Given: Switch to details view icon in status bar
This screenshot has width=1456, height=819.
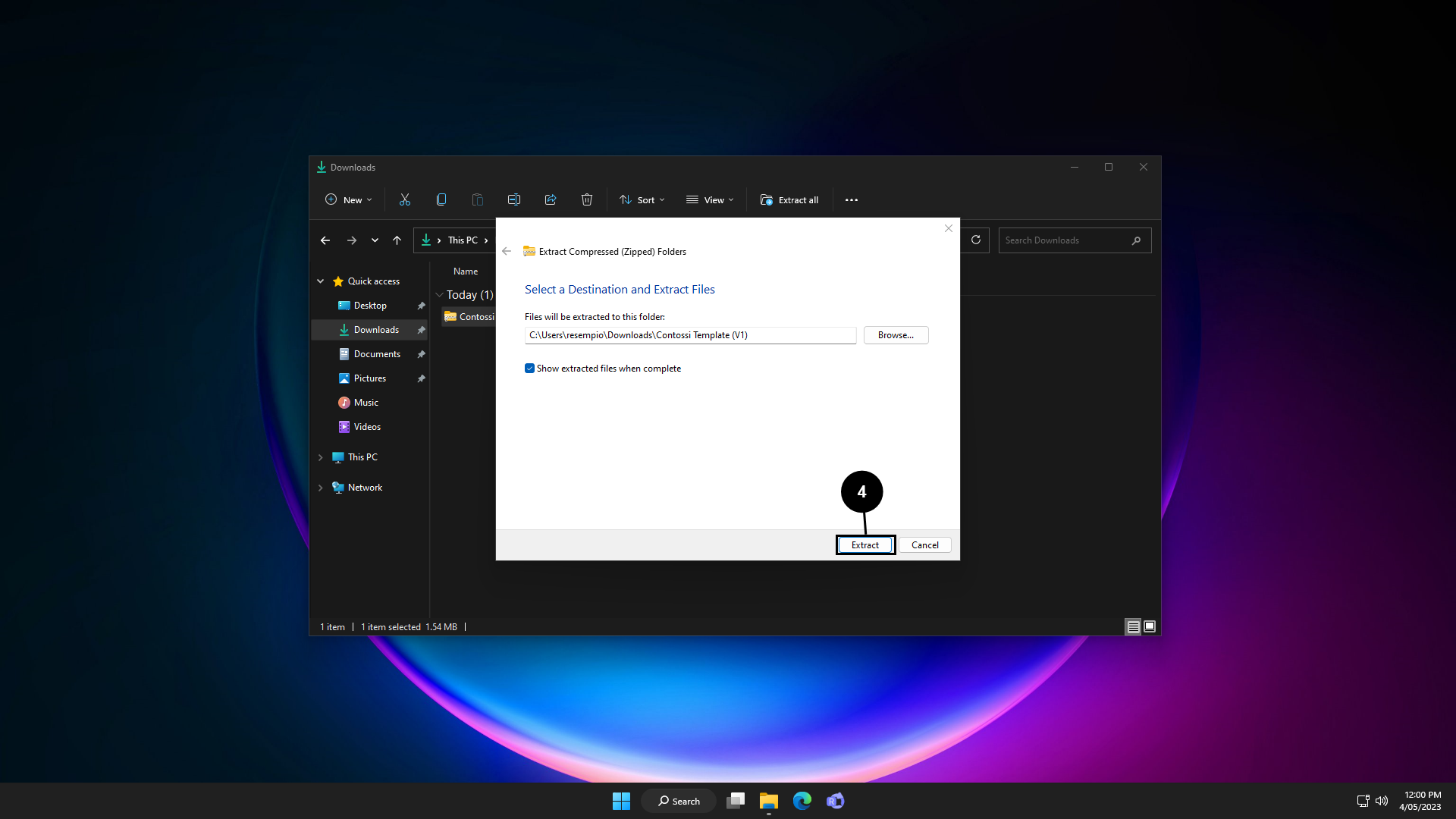Looking at the screenshot, I should point(1133,626).
